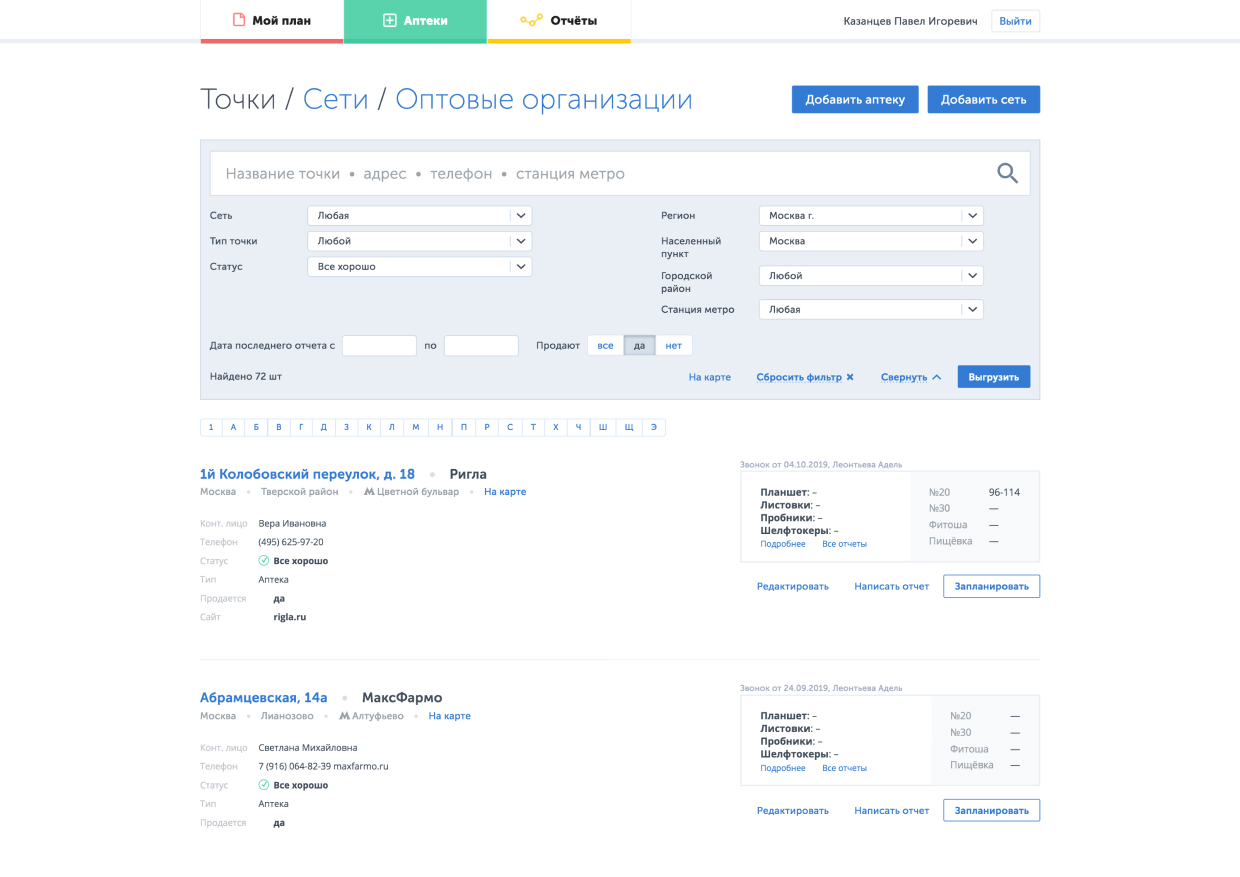Image resolution: width=1240 pixels, height=877 pixels.
Task: Open the Регион dropdown showing Москва г.
Action: point(871,215)
